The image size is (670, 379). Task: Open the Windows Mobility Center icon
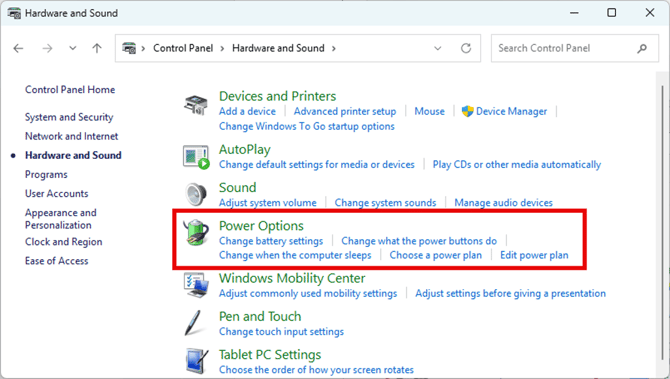tap(196, 285)
